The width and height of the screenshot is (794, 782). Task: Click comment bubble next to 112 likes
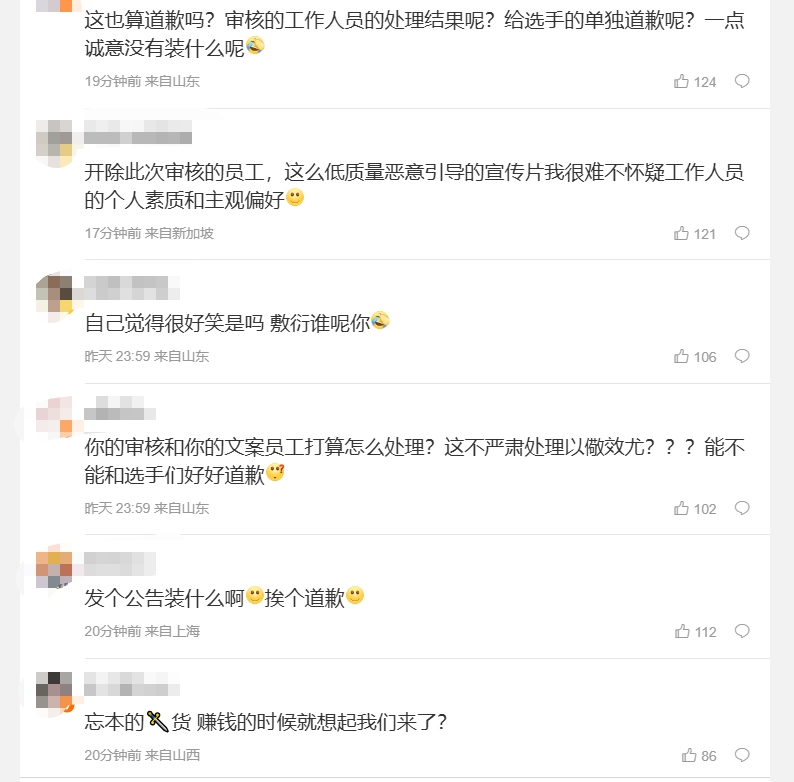point(742,631)
